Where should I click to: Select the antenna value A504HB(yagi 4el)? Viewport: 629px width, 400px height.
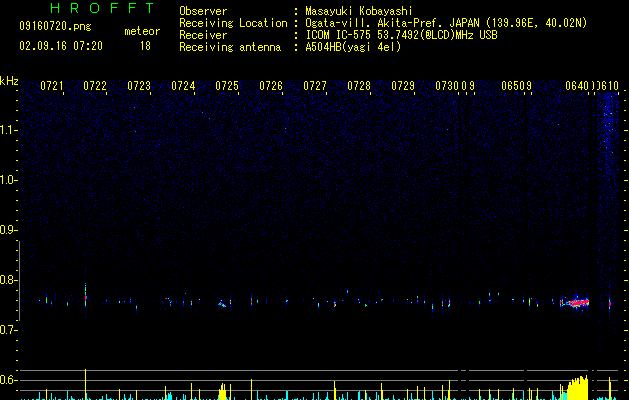[x=353, y=47]
